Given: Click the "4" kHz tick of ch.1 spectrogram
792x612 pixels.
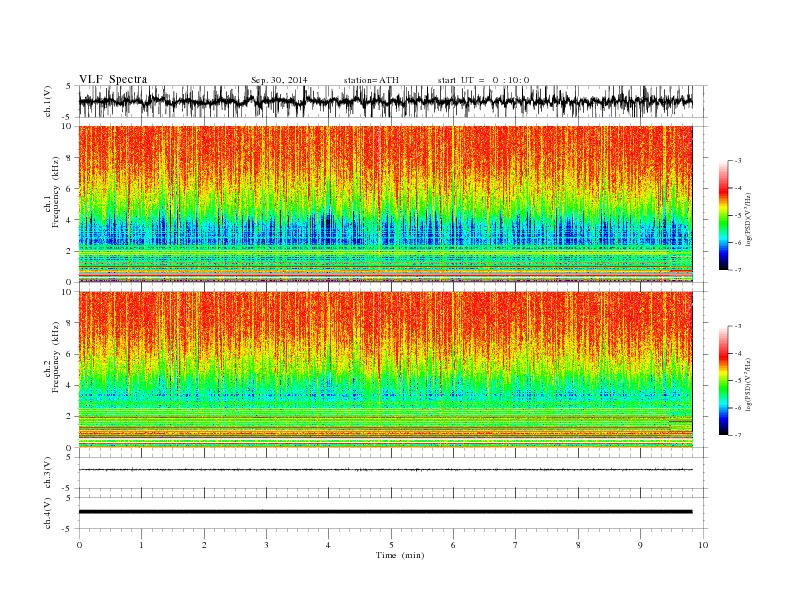Looking at the screenshot, I should 70,220.
